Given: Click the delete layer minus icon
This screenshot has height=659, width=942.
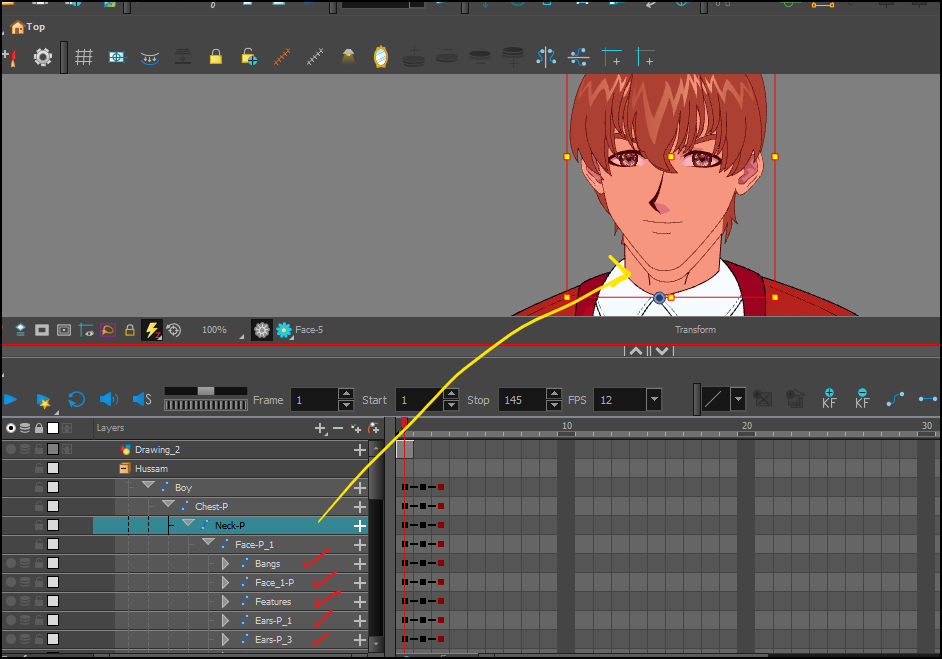Looking at the screenshot, I should click(338, 428).
